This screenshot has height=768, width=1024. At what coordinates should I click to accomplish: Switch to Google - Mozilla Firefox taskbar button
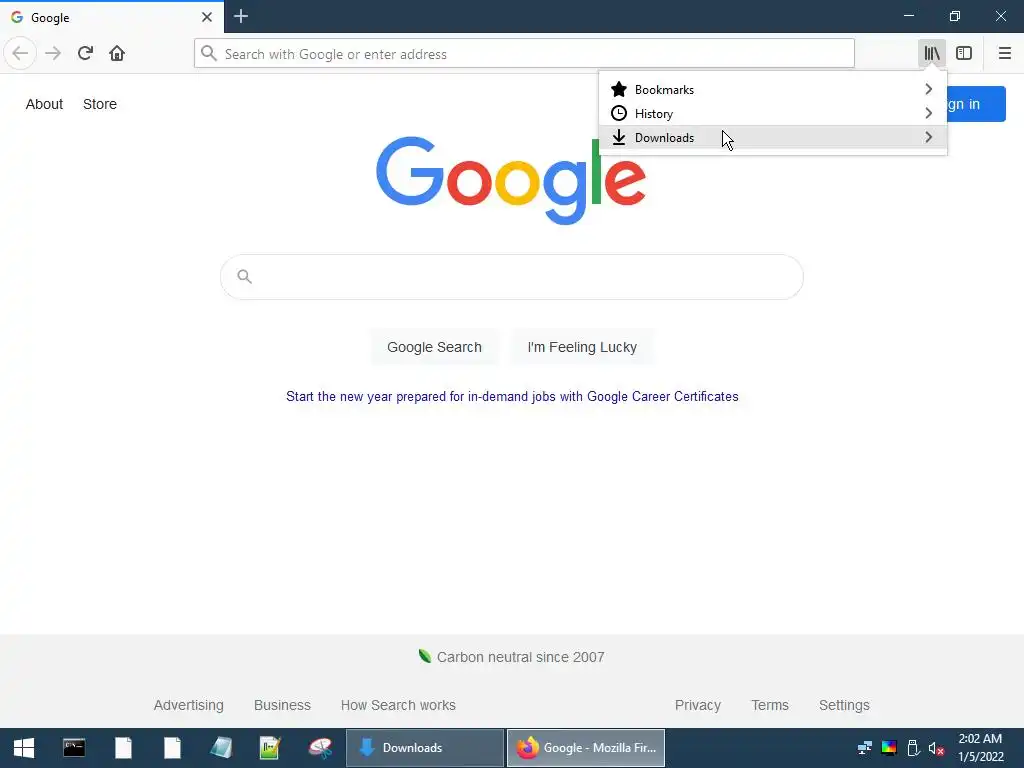coord(586,748)
